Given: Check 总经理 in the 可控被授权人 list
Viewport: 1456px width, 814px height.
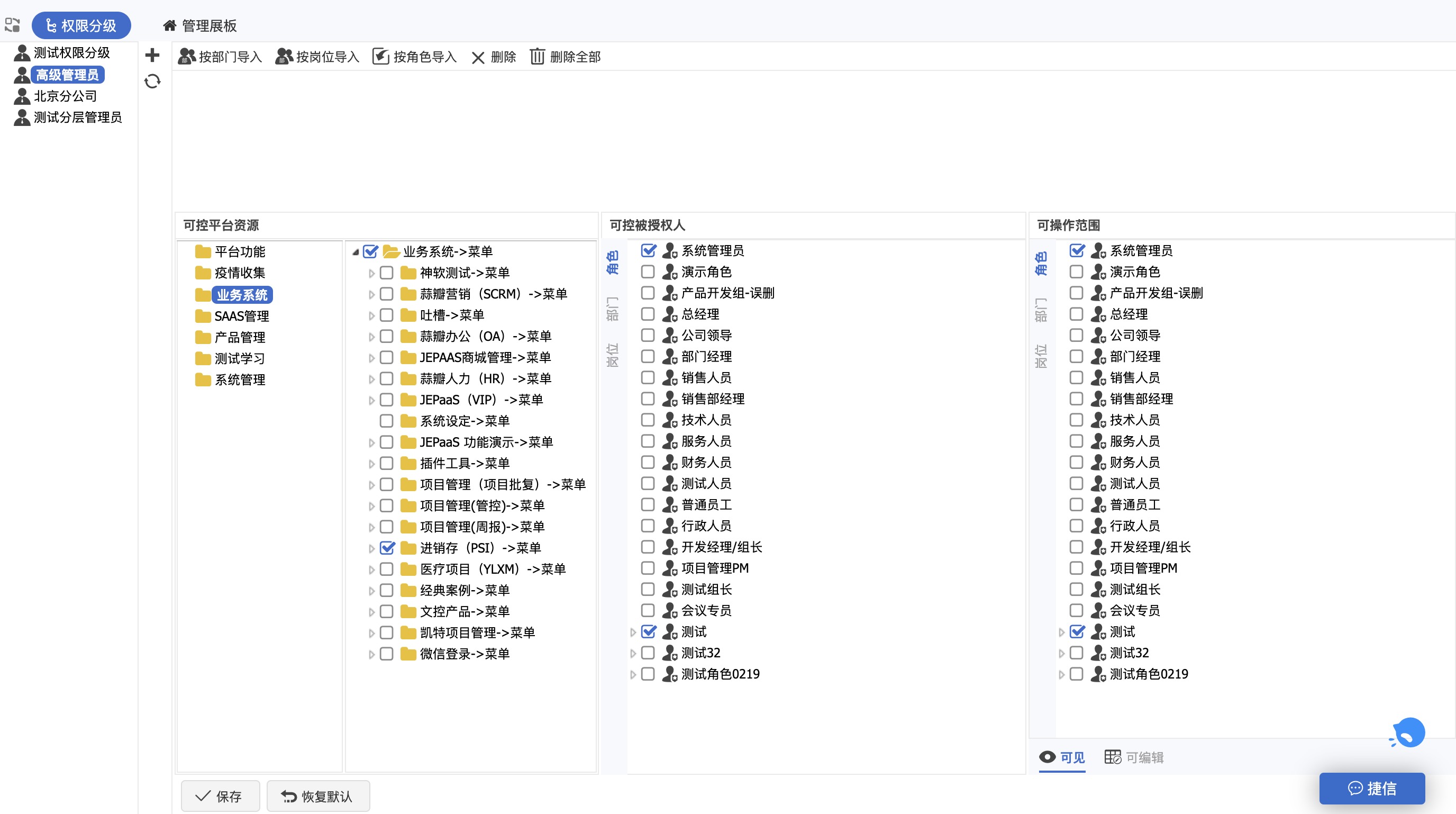Looking at the screenshot, I should point(648,314).
